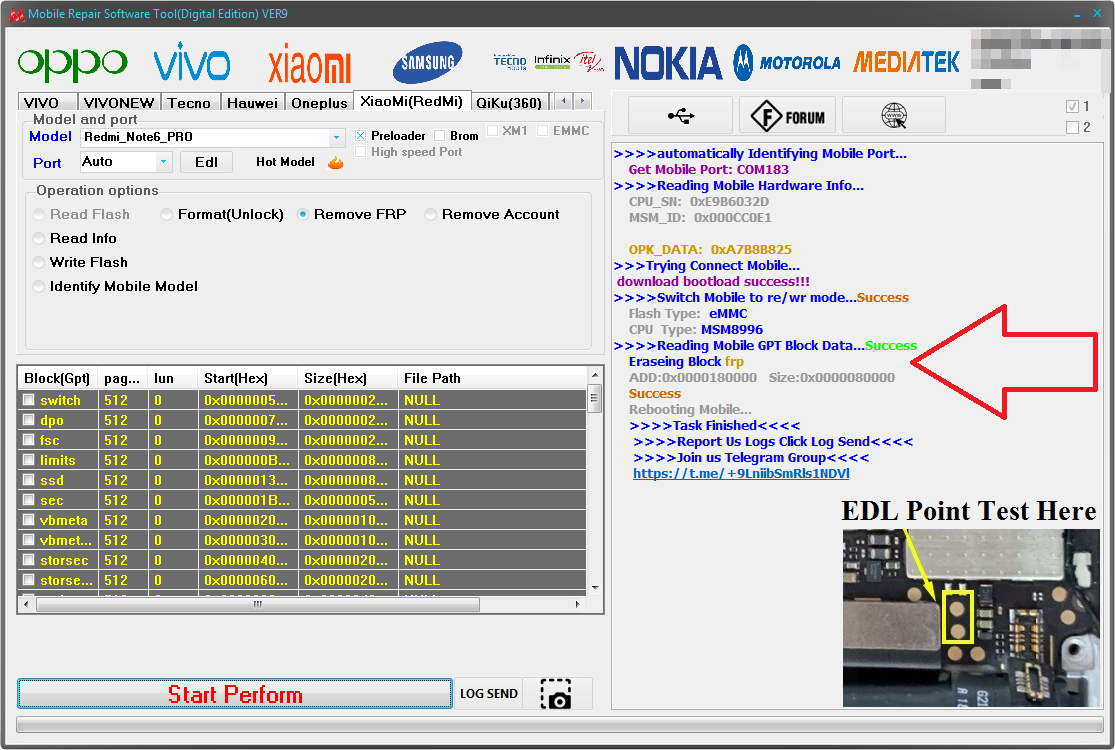Select the XiaoMi(RedMi) tab
Image resolution: width=1115 pixels, height=750 pixels.
click(x=412, y=101)
